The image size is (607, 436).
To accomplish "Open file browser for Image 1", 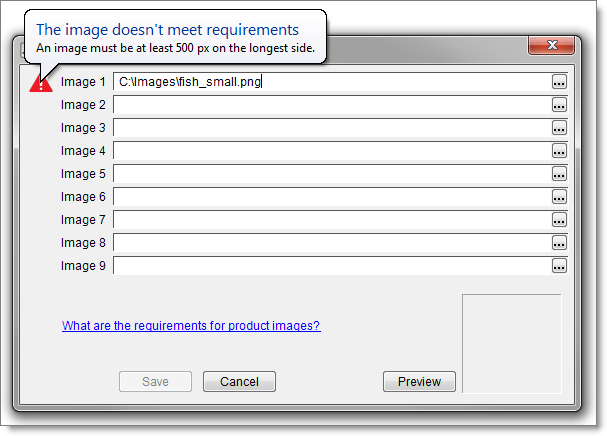I will pos(559,82).
